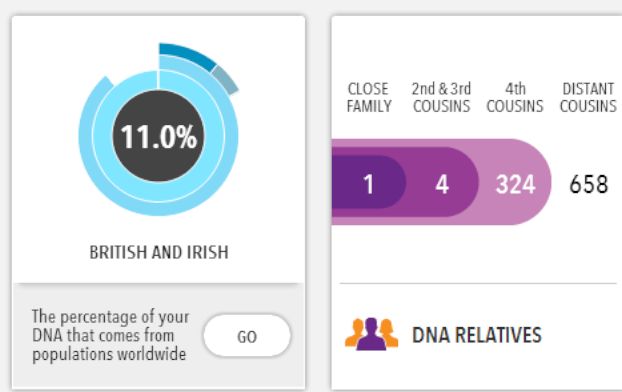Screen dimensions: 622x392
Task: Click the BRITISH AND IRISH label
Action: pyautogui.click(x=159, y=252)
